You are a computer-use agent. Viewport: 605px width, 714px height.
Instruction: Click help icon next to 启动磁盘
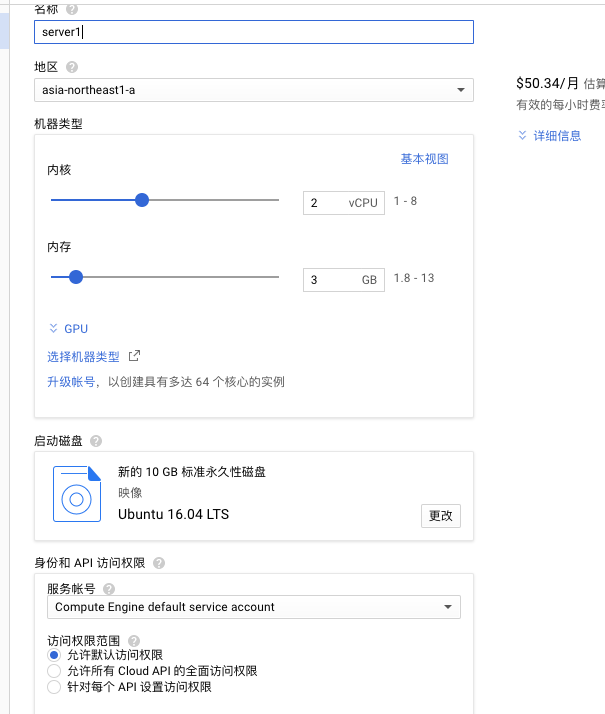pyautogui.click(x=95, y=441)
